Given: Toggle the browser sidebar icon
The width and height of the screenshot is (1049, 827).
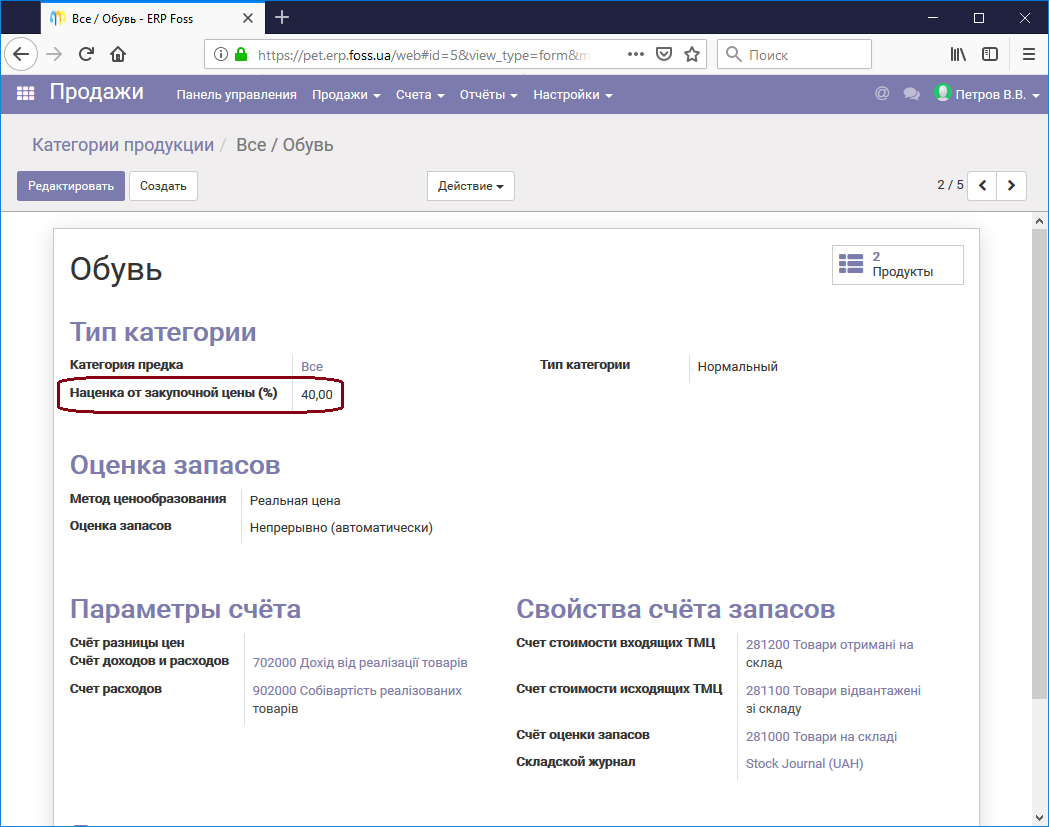Looking at the screenshot, I should click(990, 54).
